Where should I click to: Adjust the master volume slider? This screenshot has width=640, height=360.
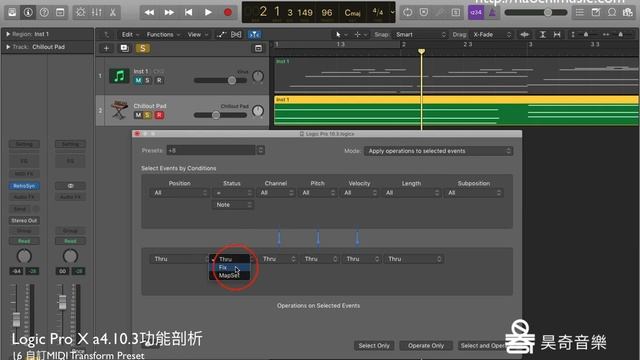click(536, 13)
